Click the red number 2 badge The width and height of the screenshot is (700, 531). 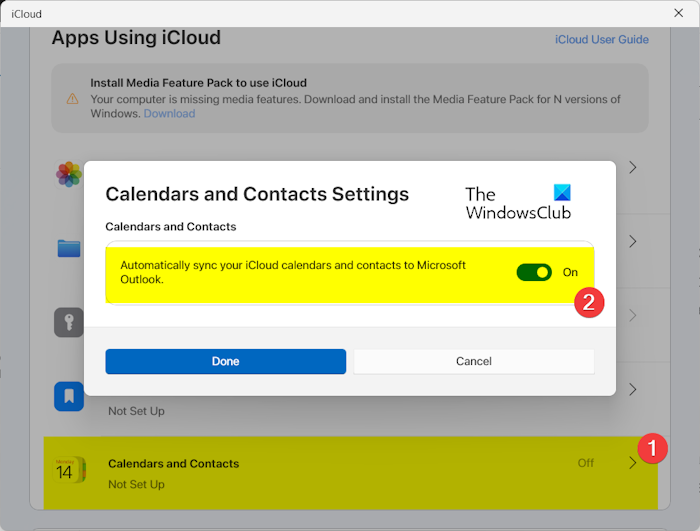point(590,303)
